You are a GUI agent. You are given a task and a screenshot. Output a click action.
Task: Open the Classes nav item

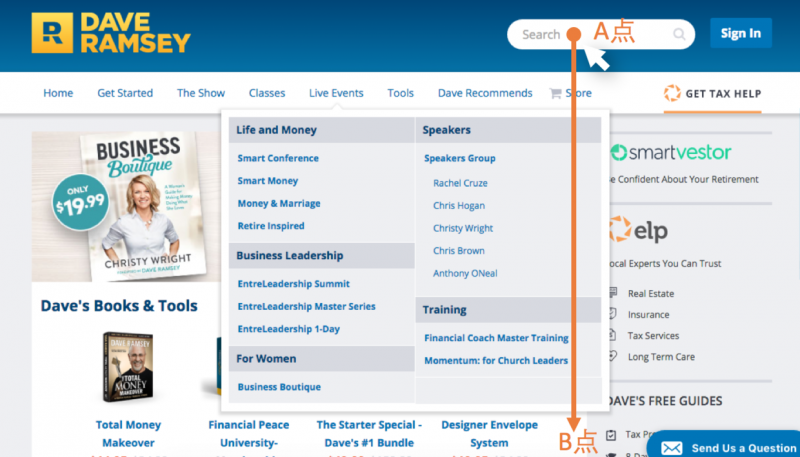coord(267,93)
